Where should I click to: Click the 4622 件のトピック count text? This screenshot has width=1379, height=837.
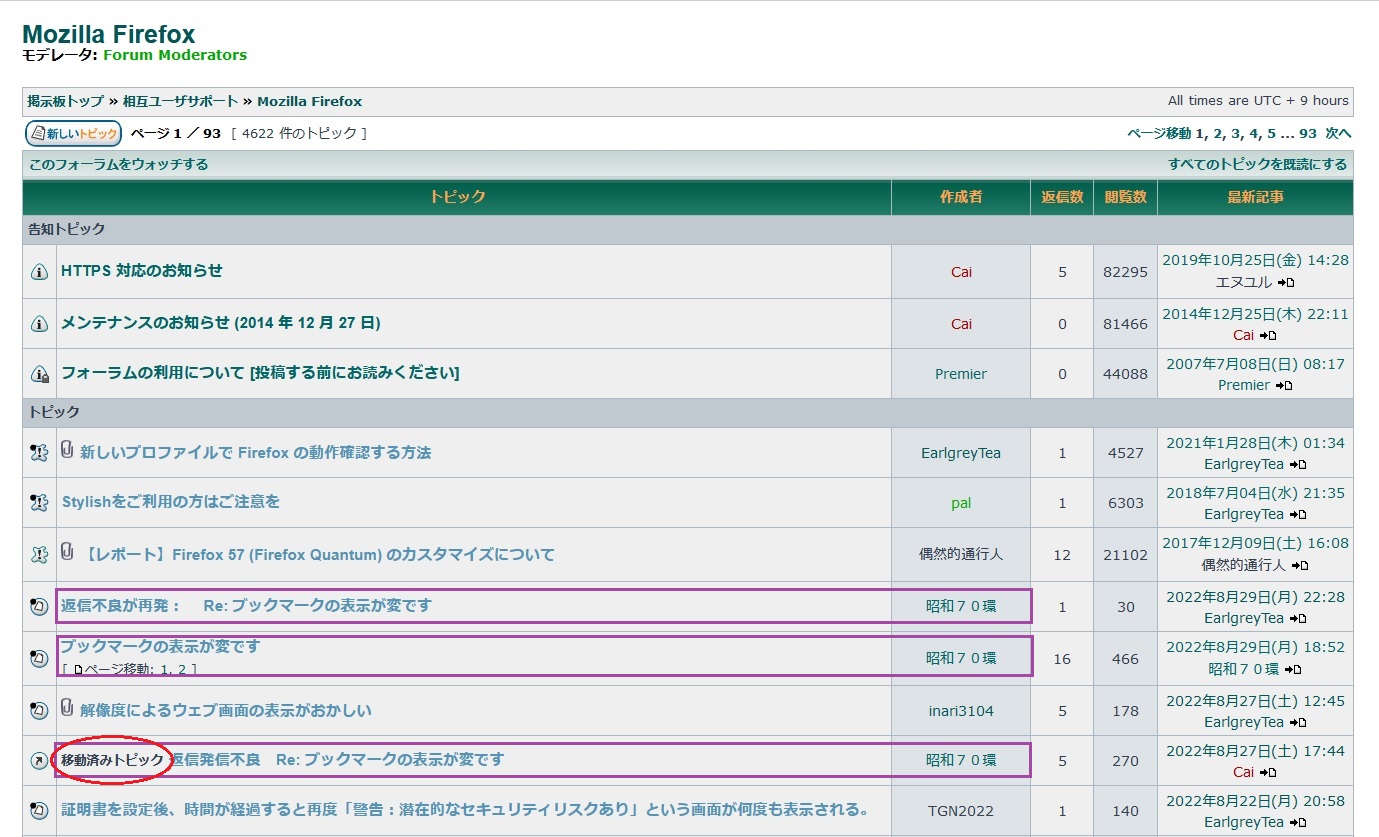click(x=299, y=133)
